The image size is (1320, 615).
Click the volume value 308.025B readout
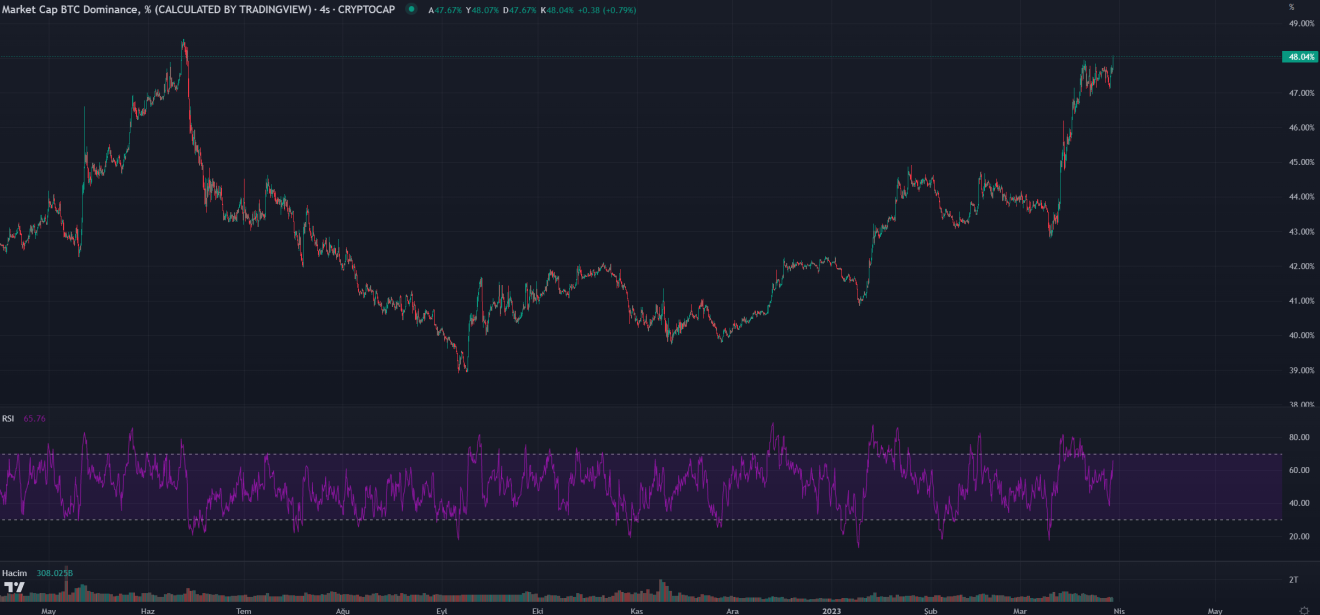tap(53, 572)
